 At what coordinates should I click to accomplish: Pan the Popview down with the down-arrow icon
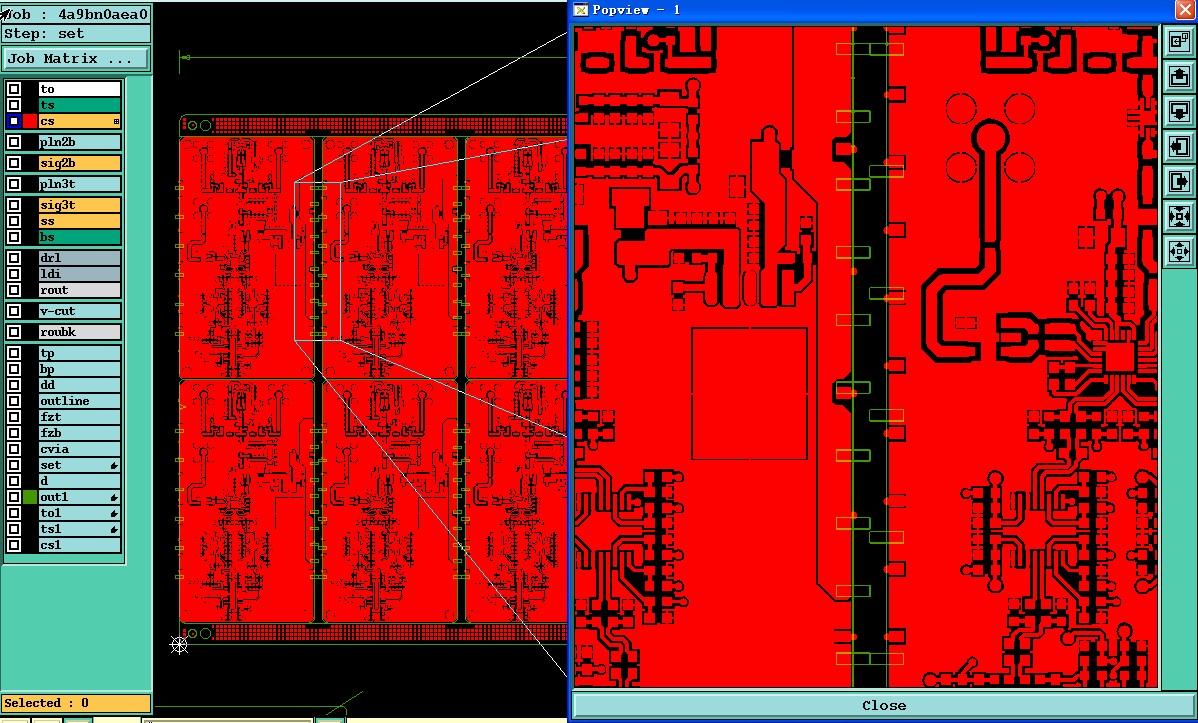coord(1179,111)
